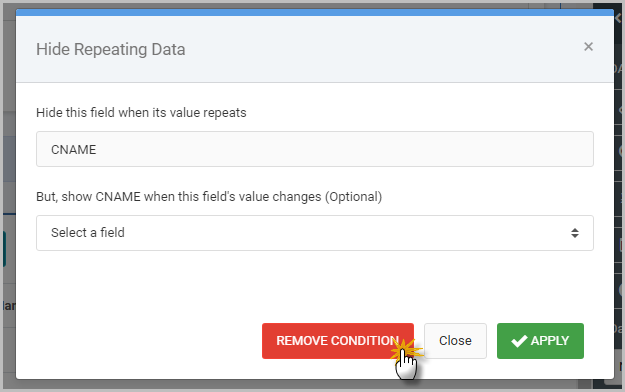Select the 'Select a field' placeholder text
Image resolution: width=625 pixels, height=392 pixels.
click(x=88, y=232)
